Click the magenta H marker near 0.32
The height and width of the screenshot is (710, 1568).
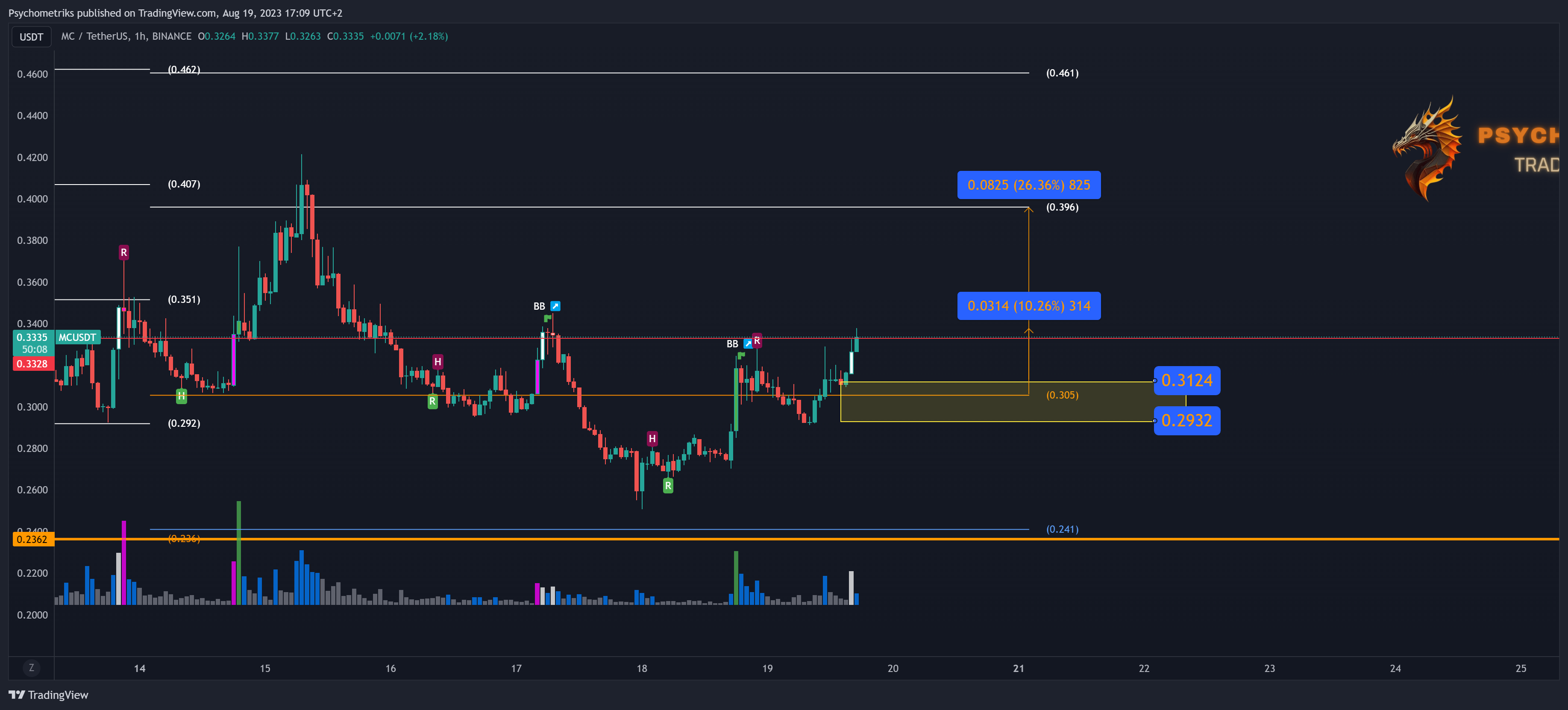[438, 362]
